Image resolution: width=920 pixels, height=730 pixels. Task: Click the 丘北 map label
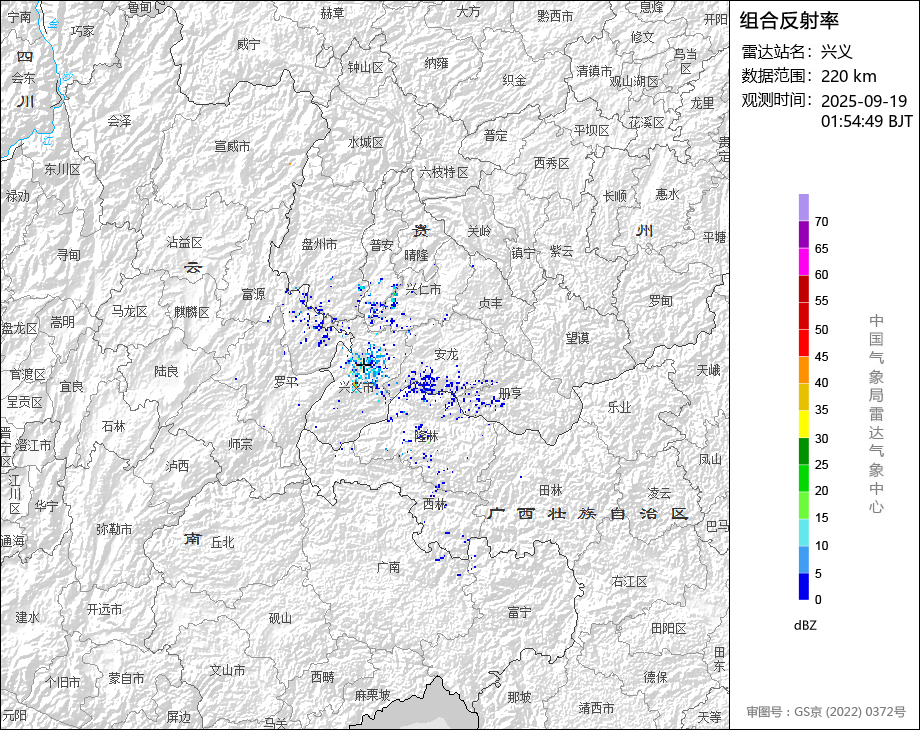point(222,542)
